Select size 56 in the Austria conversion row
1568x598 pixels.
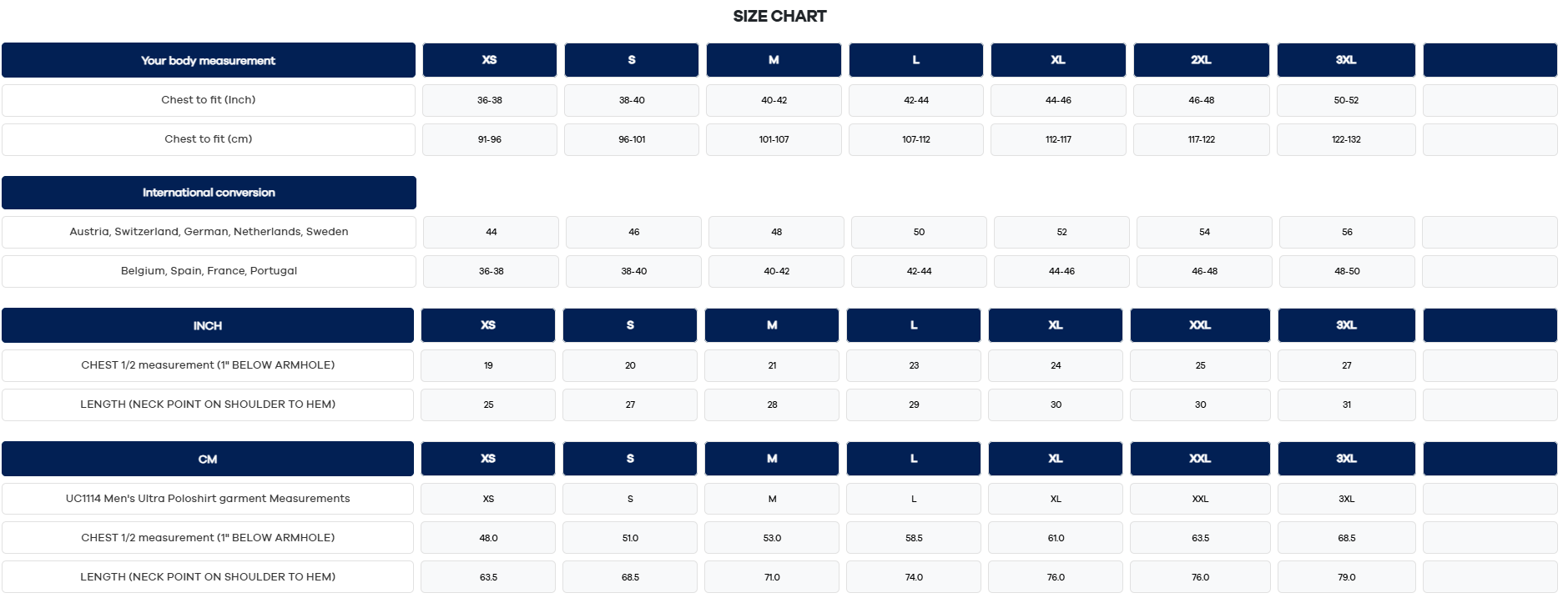(x=1346, y=232)
